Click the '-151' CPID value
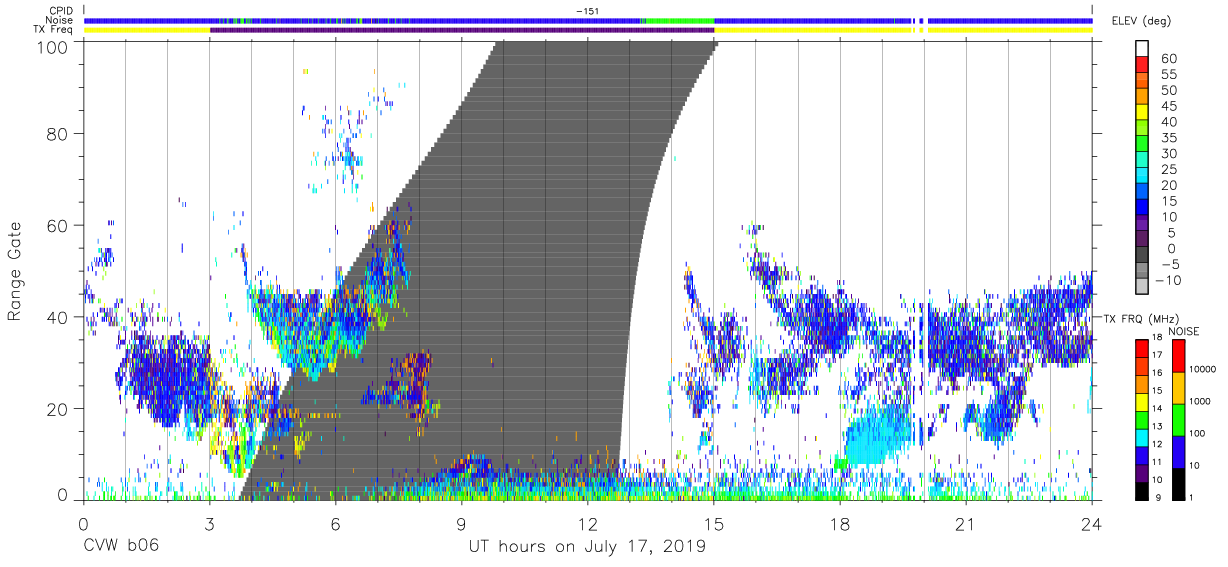The width and height of the screenshot is (1228, 567). pos(588,10)
